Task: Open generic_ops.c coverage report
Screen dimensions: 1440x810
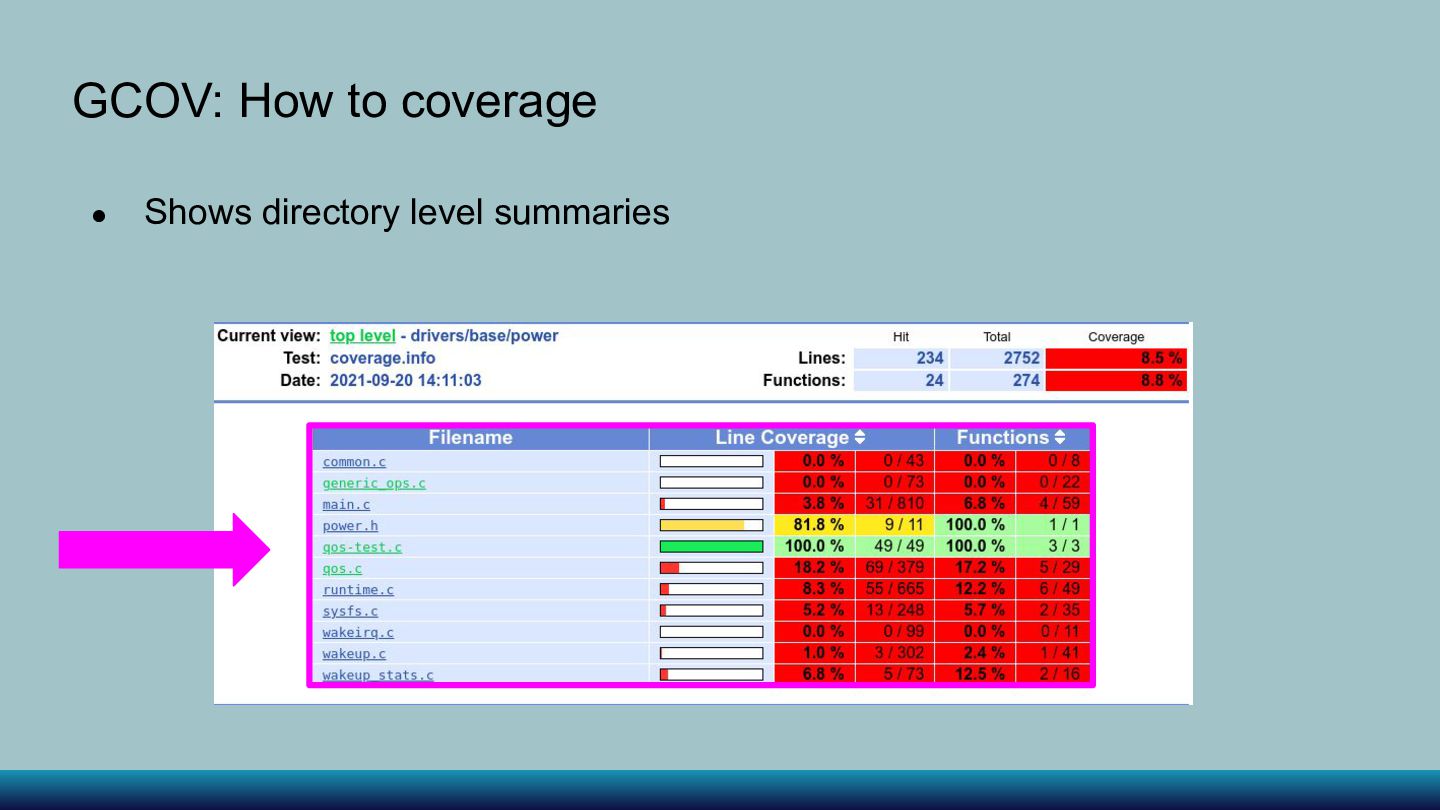Action: pos(374,483)
